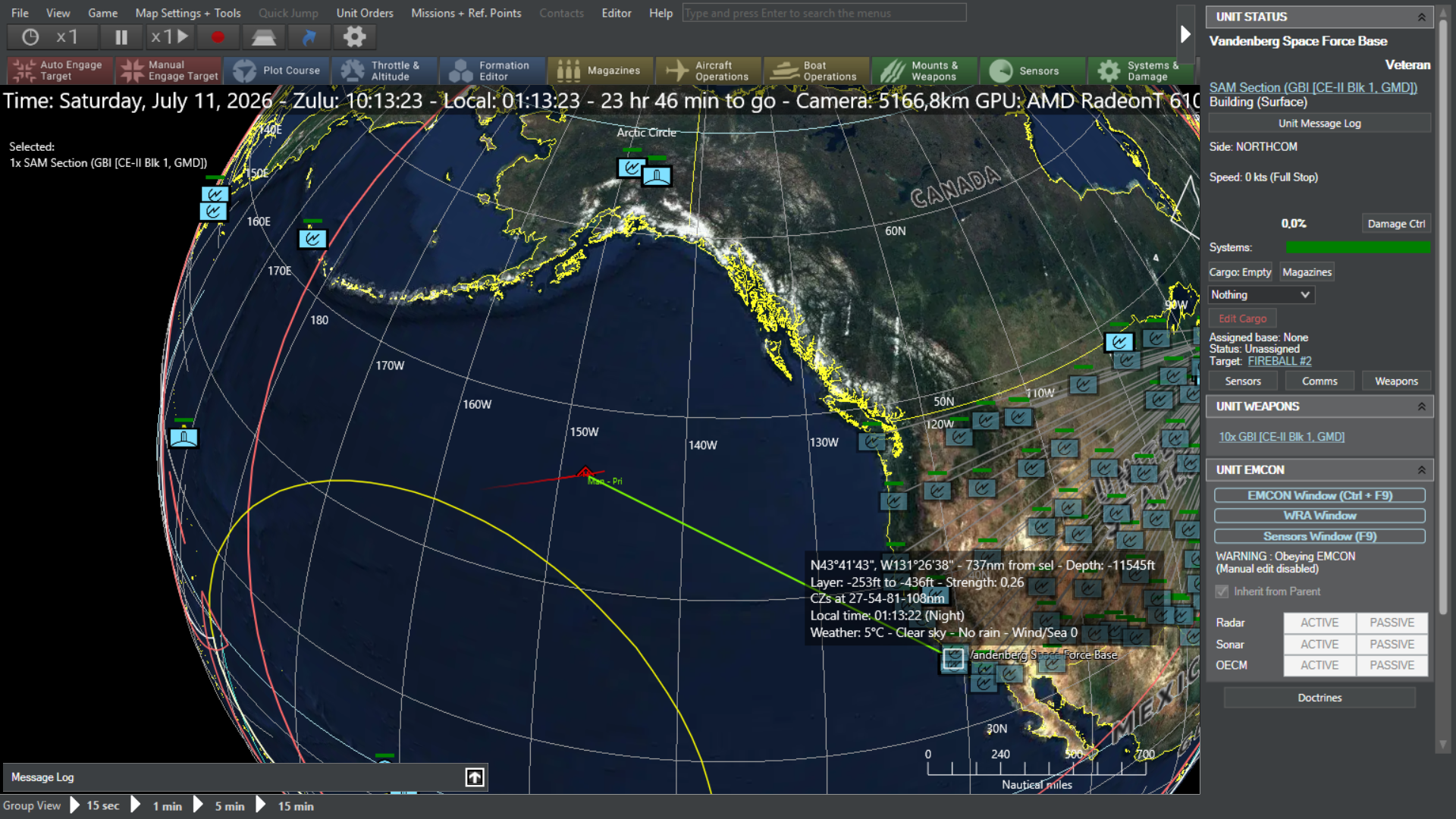The height and width of the screenshot is (819, 1456).
Task: Click the x1 play speed button
Action: tap(170, 36)
